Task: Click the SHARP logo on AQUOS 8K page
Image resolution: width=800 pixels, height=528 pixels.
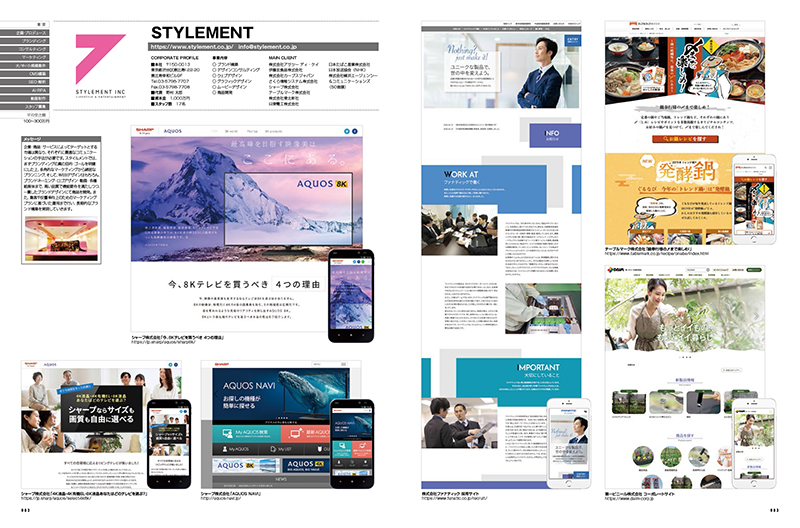Action: (x=144, y=131)
